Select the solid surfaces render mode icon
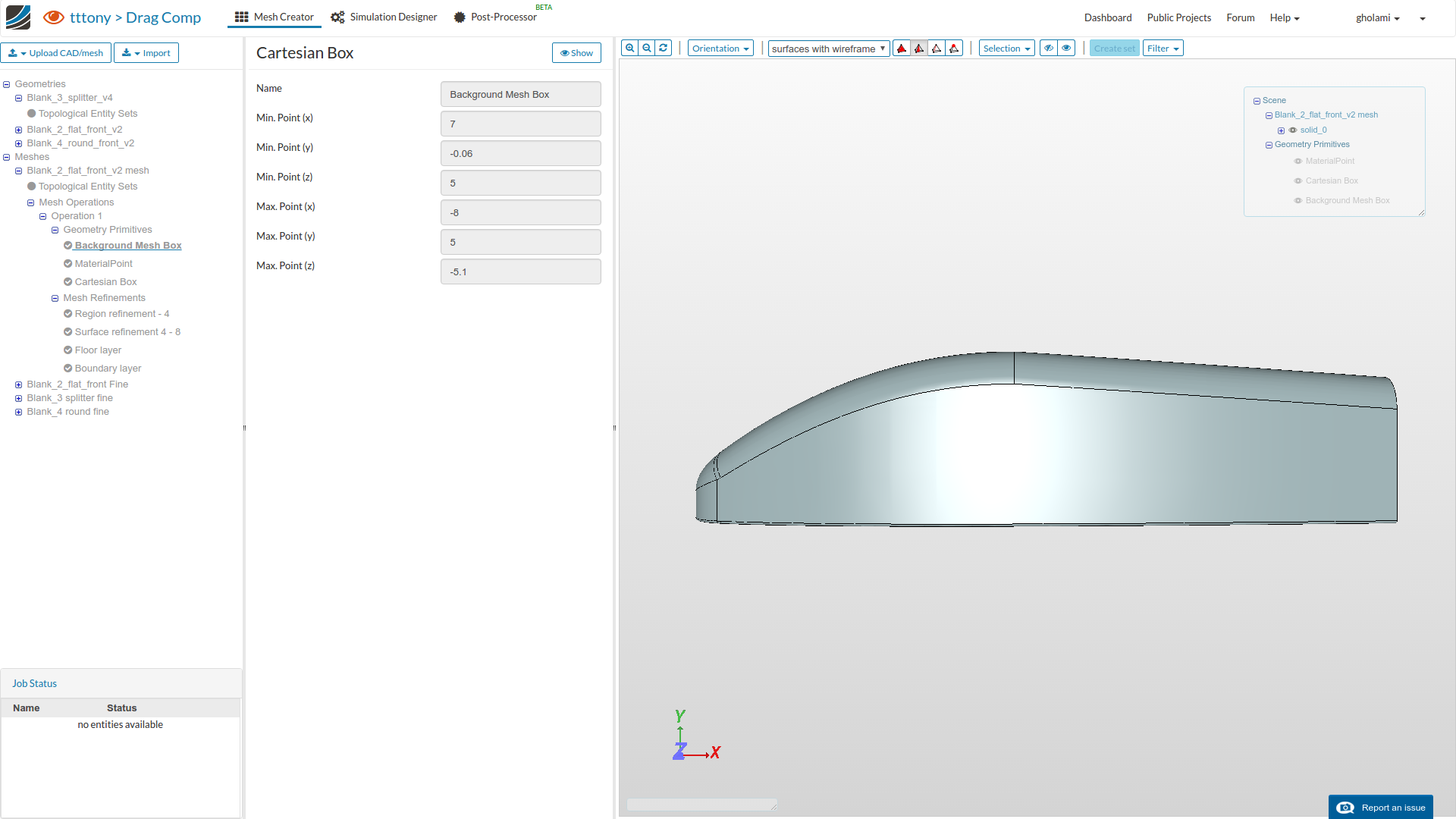This screenshot has height=819, width=1456. coord(902,49)
